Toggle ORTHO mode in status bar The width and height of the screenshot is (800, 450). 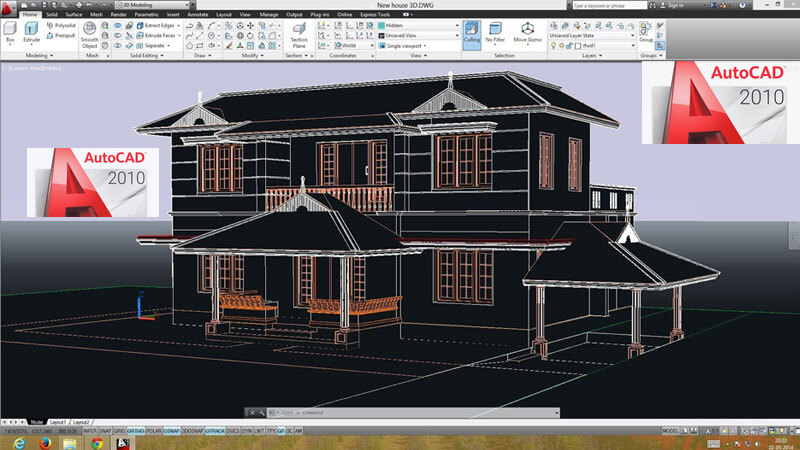(136, 431)
